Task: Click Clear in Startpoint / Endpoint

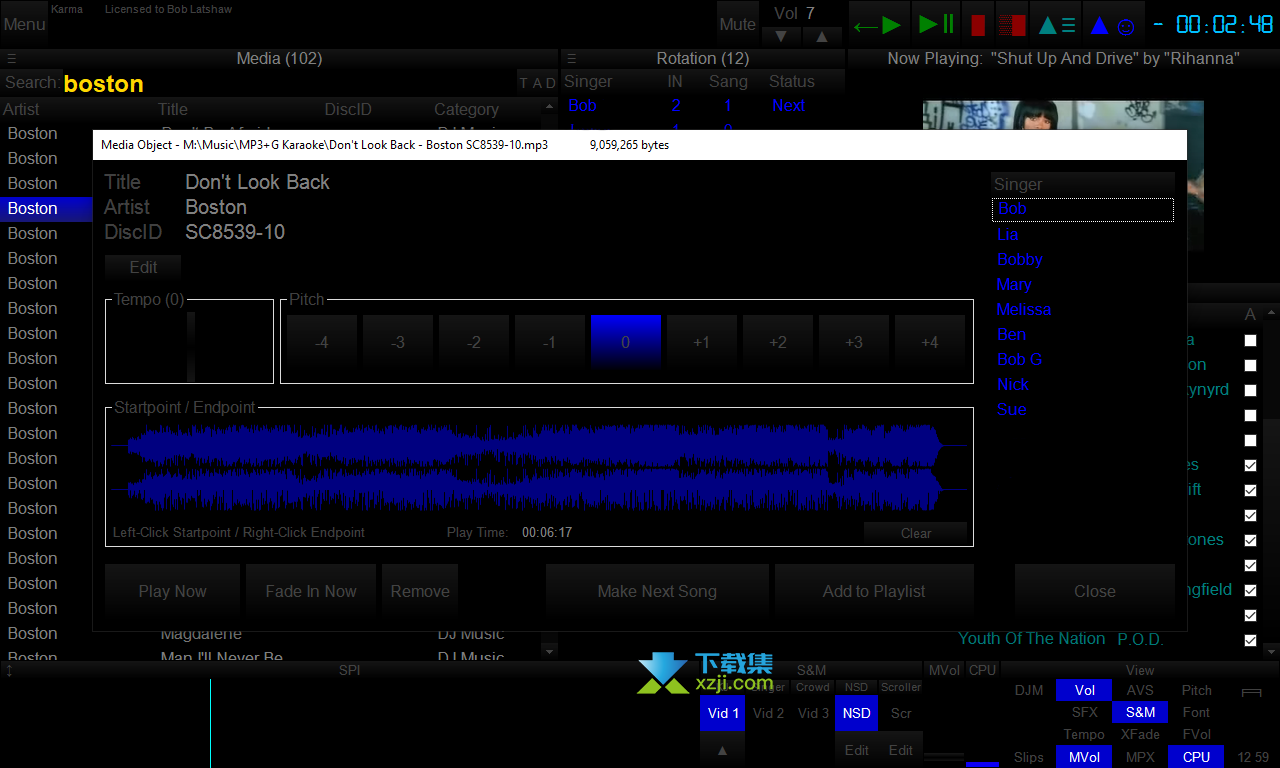Action: click(x=916, y=533)
